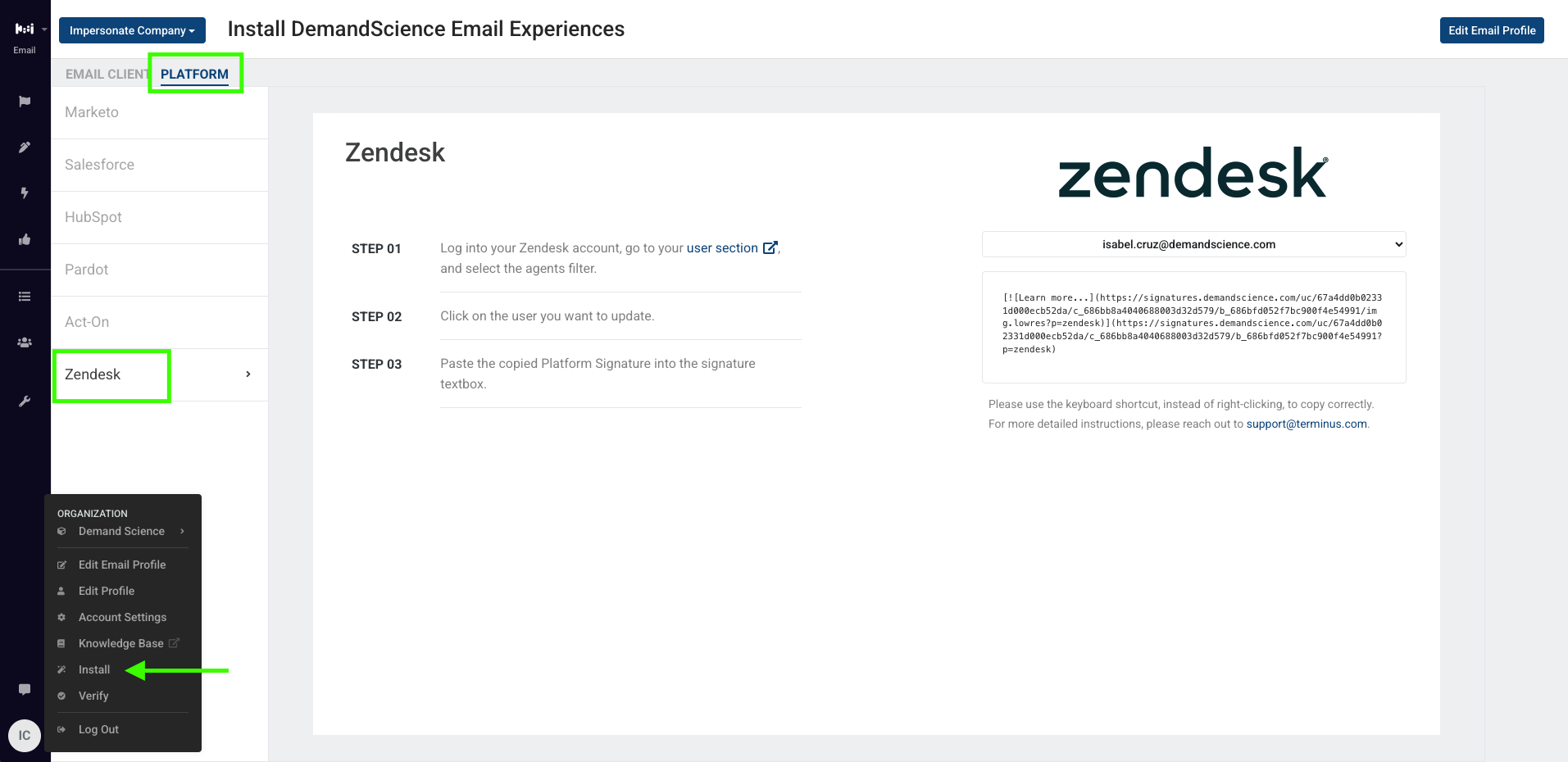Expand the Demand Science organization submenu
This screenshot has height=762, width=1568.
(x=122, y=531)
